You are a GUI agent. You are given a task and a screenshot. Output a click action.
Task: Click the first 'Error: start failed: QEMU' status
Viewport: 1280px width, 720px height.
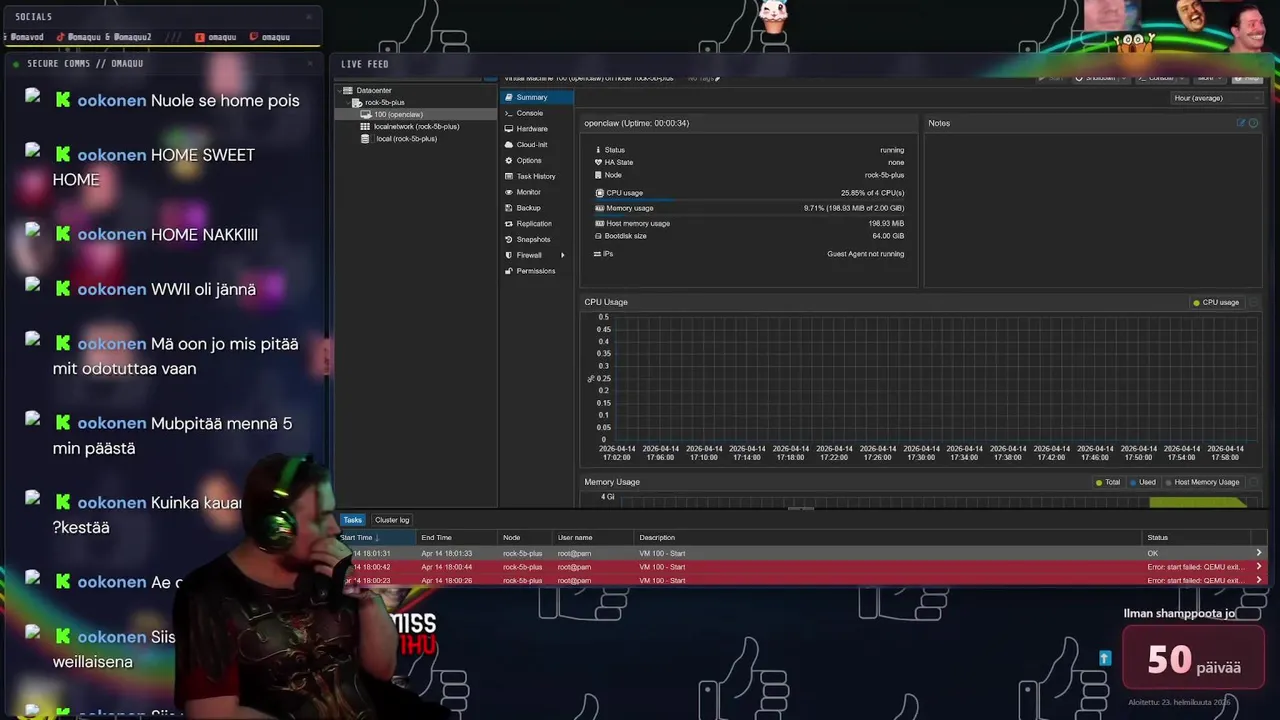click(1195, 567)
